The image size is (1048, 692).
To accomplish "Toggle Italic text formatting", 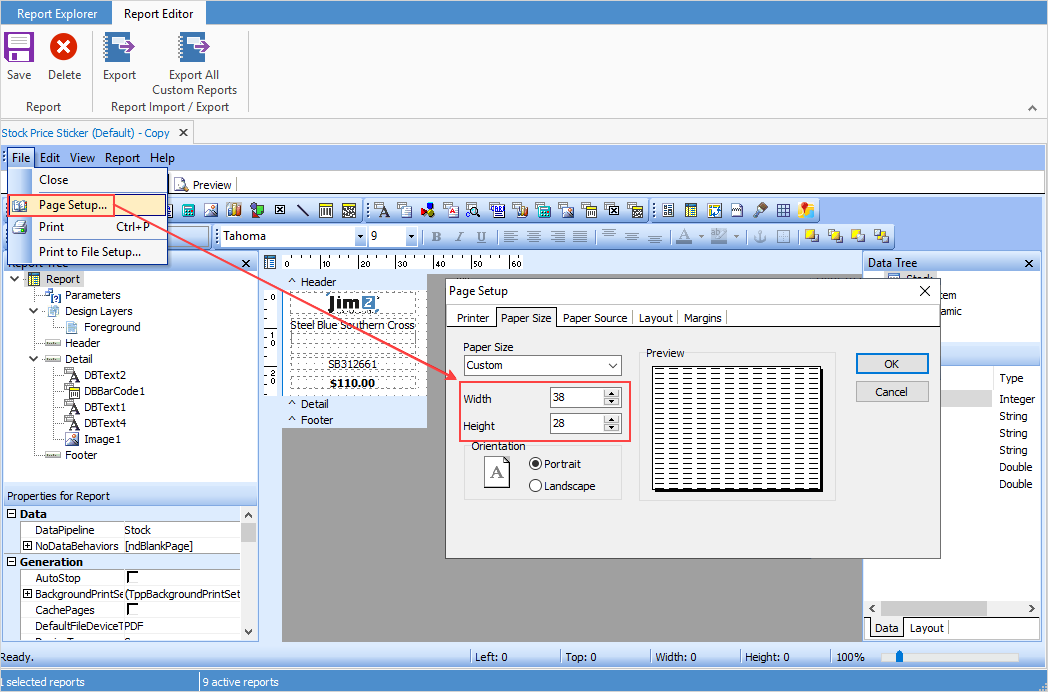I will 459,237.
